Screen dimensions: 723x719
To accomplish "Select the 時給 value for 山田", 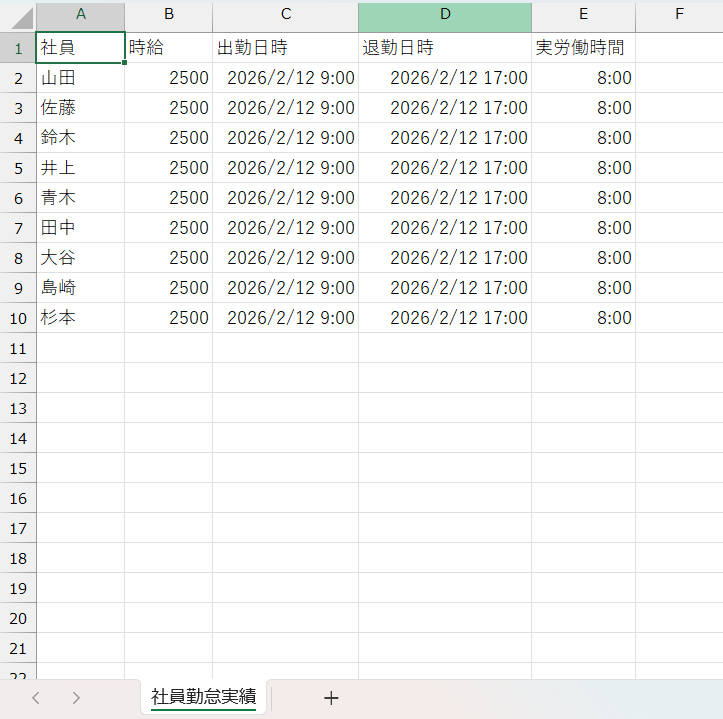I will pos(168,78).
